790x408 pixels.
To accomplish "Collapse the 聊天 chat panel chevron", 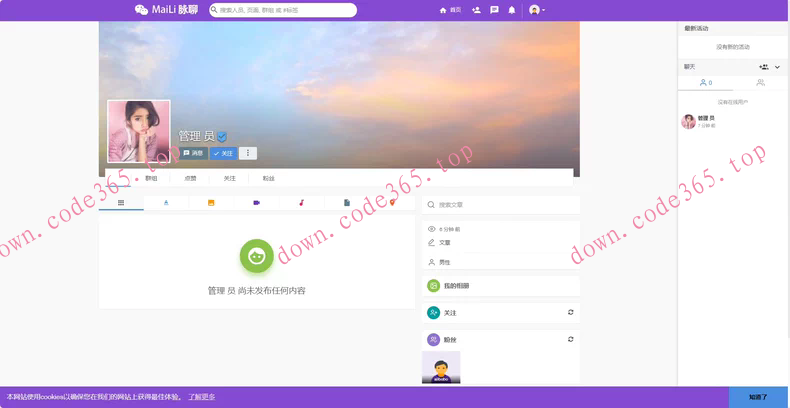I will click(x=777, y=67).
